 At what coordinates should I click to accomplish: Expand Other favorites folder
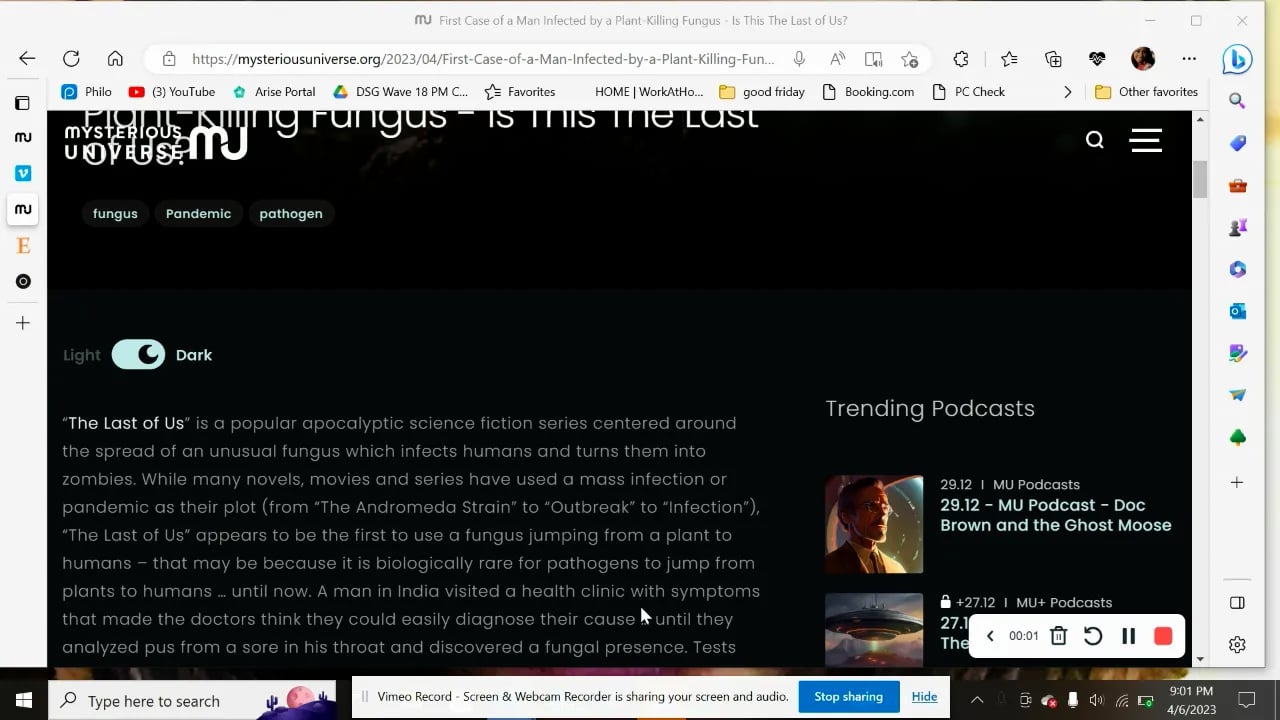click(x=1146, y=92)
